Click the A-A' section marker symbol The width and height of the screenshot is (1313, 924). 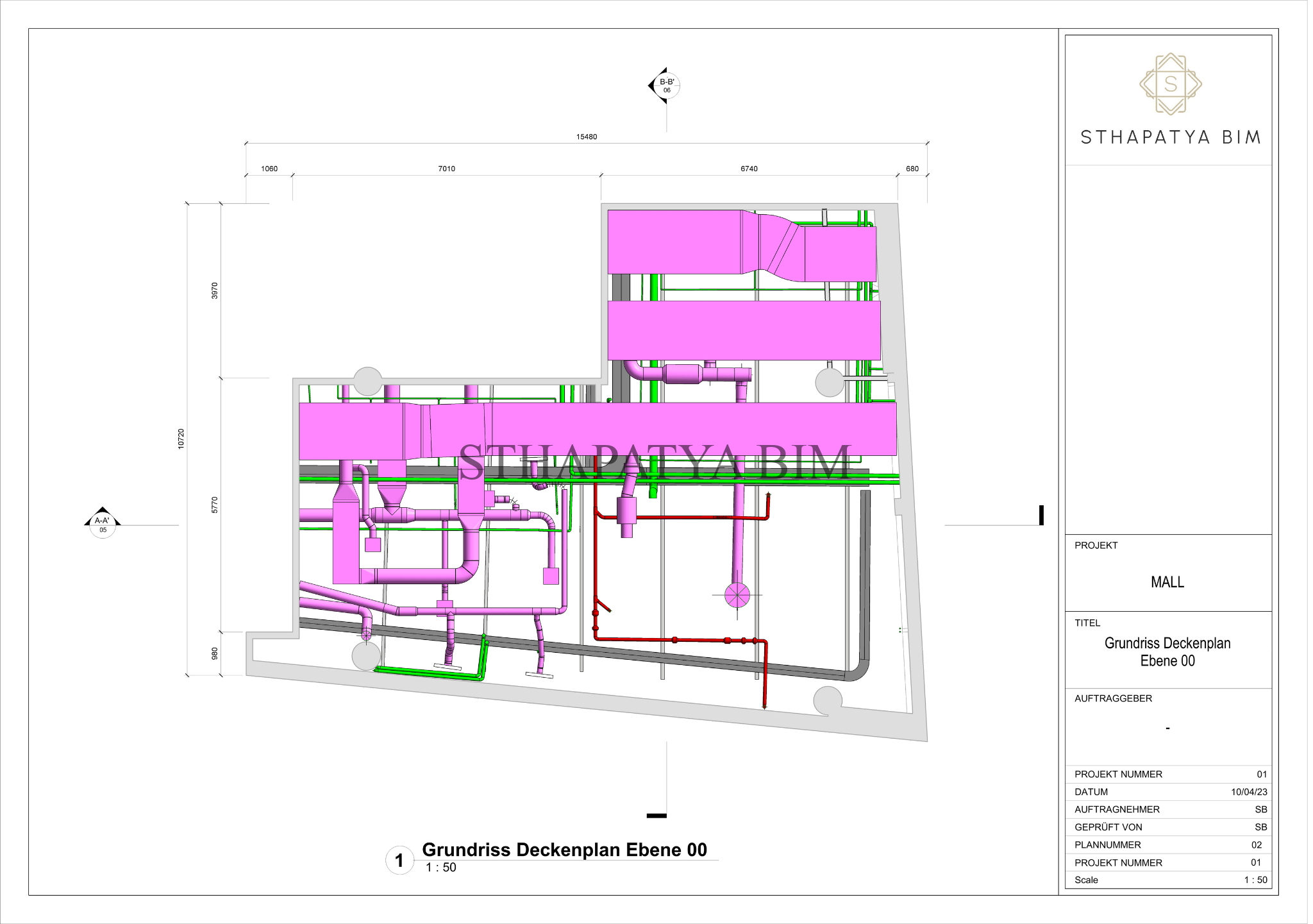pyautogui.click(x=103, y=525)
